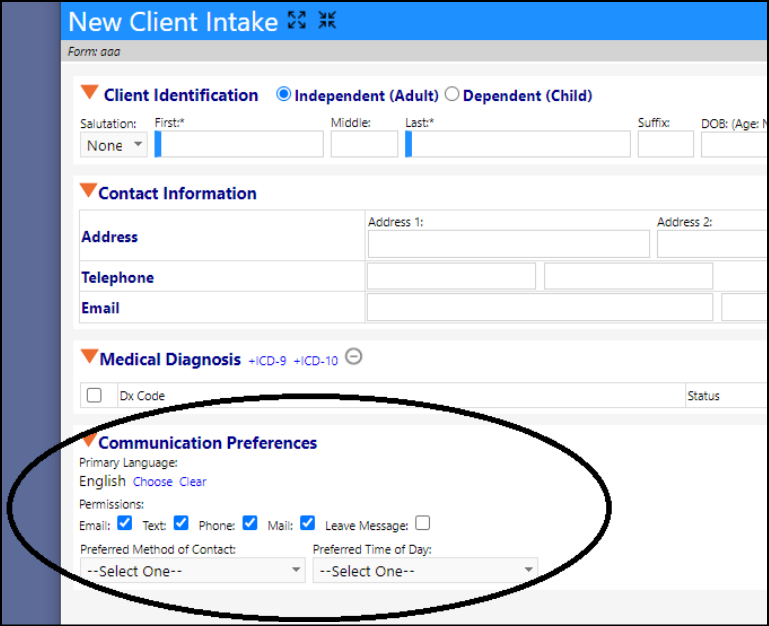Click the second Telephone input field
Screen dimensions: 769x626
(628, 276)
